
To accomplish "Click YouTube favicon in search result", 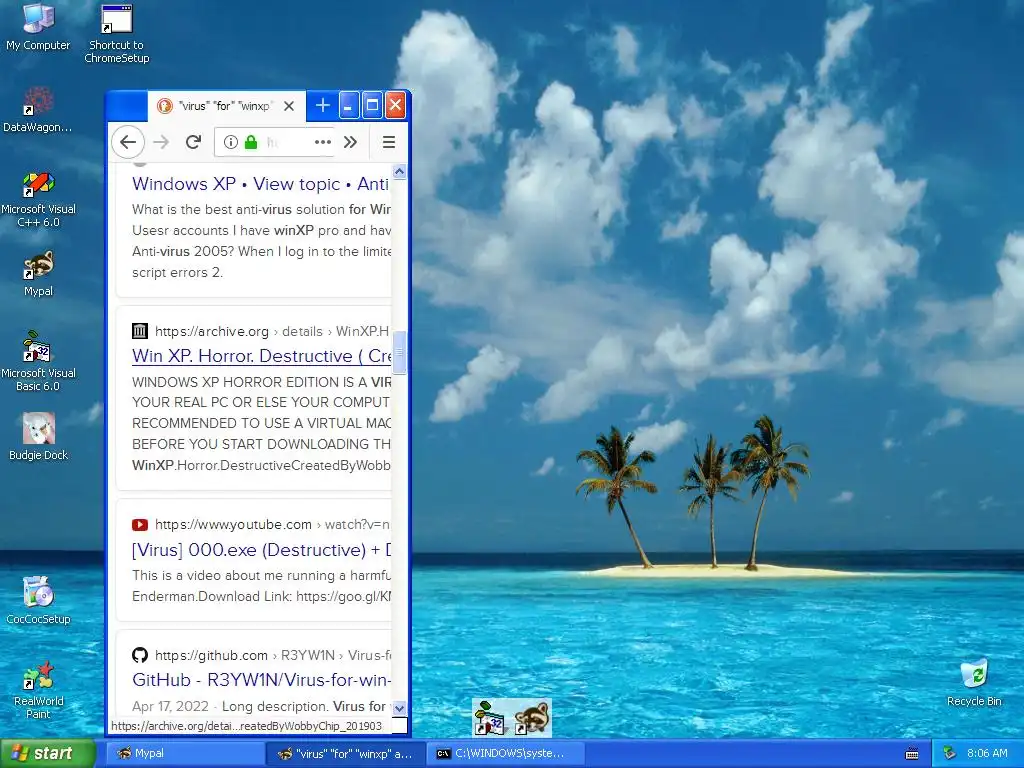I will pos(140,524).
